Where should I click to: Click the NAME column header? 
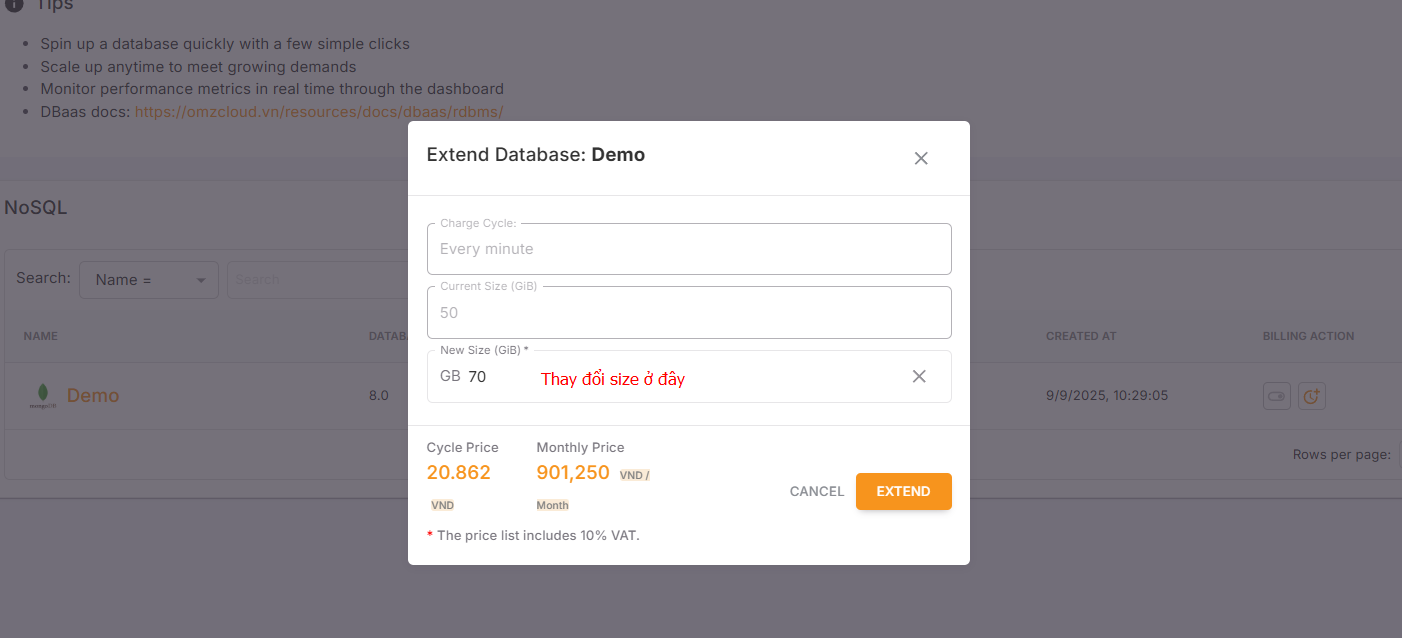point(40,336)
